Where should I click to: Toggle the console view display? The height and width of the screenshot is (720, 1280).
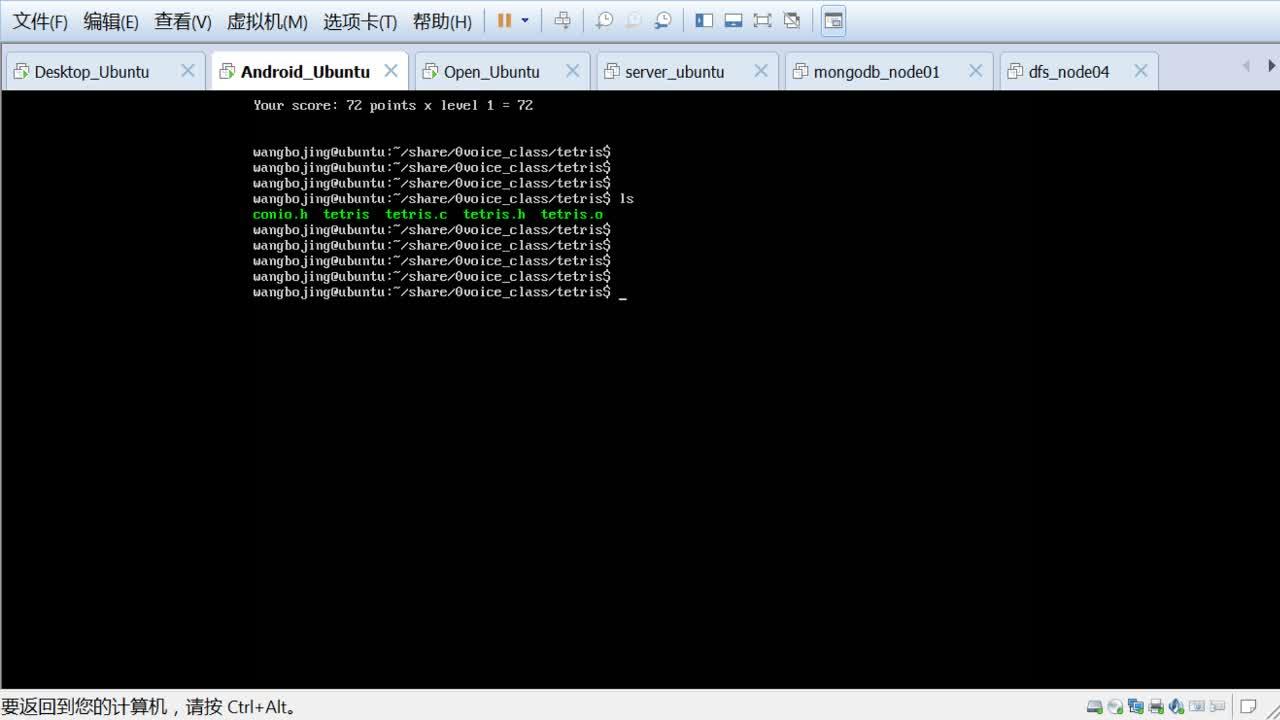(832, 20)
